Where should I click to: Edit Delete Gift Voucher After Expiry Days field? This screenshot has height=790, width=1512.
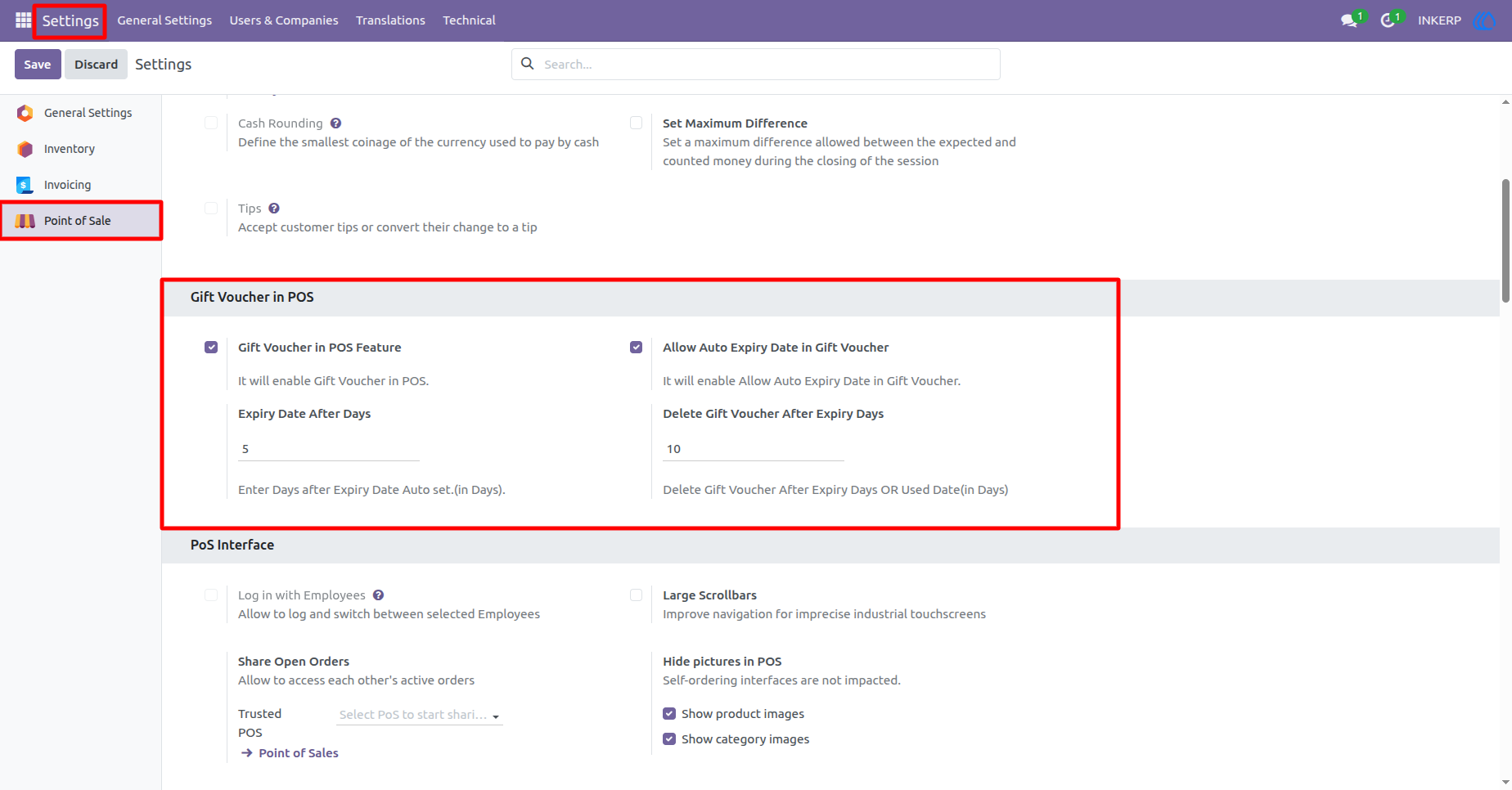tap(754, 449)
